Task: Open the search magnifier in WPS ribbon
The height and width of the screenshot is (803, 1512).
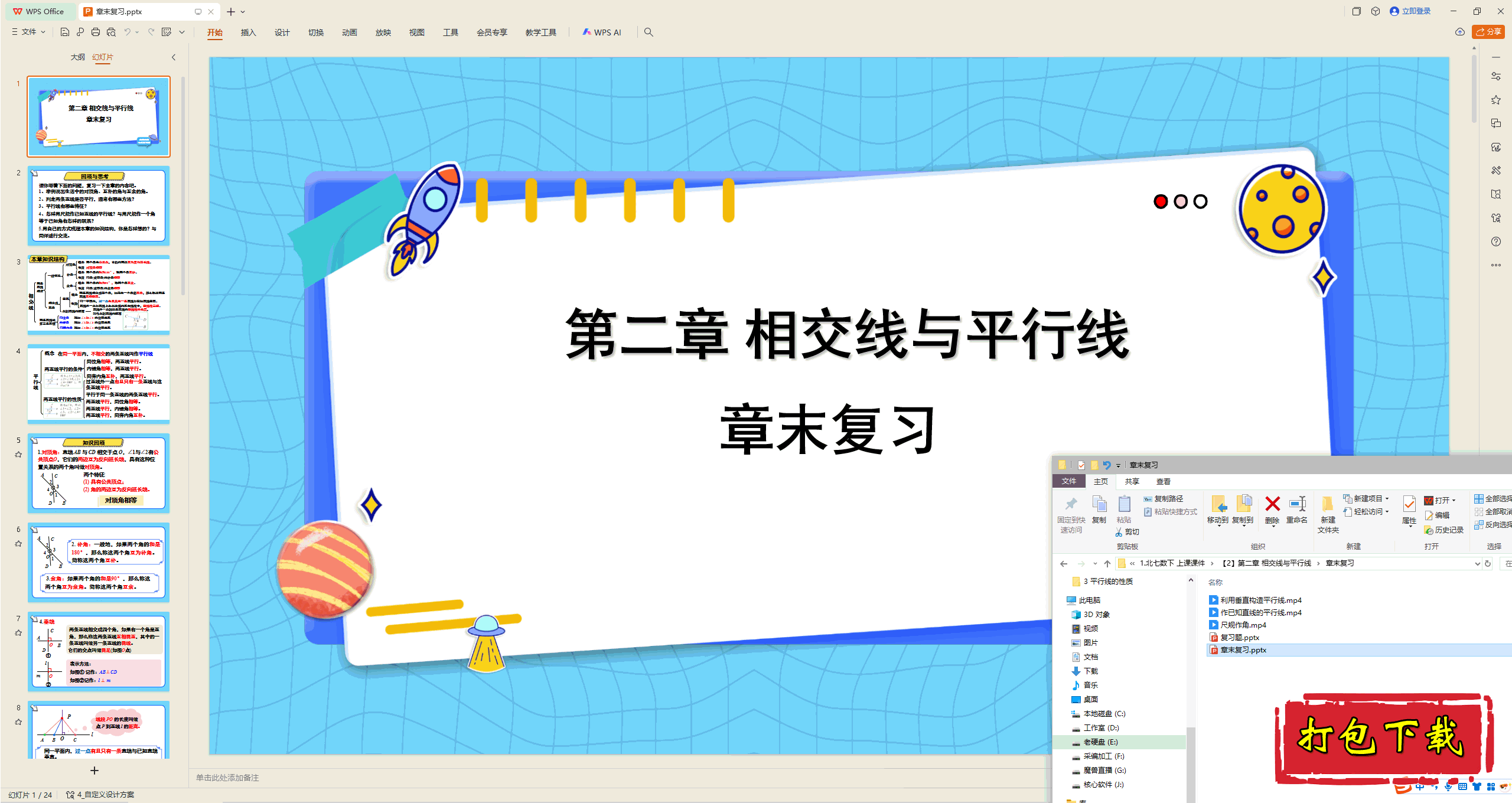Action: (649, 32)
